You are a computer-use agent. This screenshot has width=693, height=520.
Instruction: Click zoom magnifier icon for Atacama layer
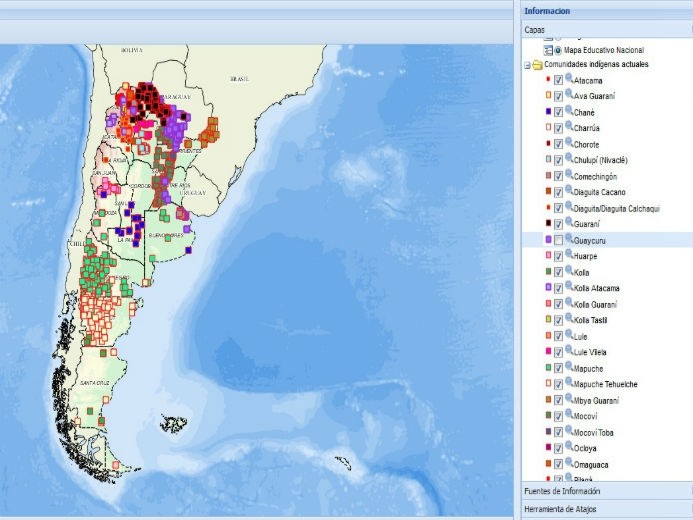(x=568, y=79)
